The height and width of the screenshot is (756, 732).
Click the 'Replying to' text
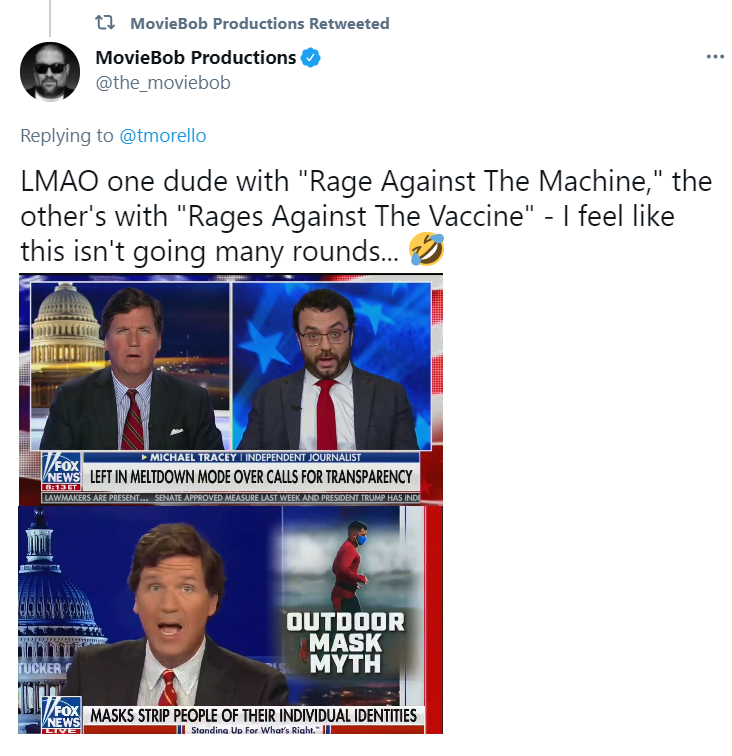(x=67, y=135)
